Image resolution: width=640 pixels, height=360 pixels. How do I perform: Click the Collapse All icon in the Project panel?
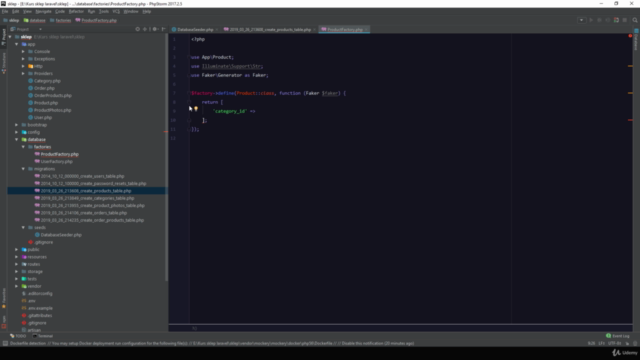coord(145,29)
